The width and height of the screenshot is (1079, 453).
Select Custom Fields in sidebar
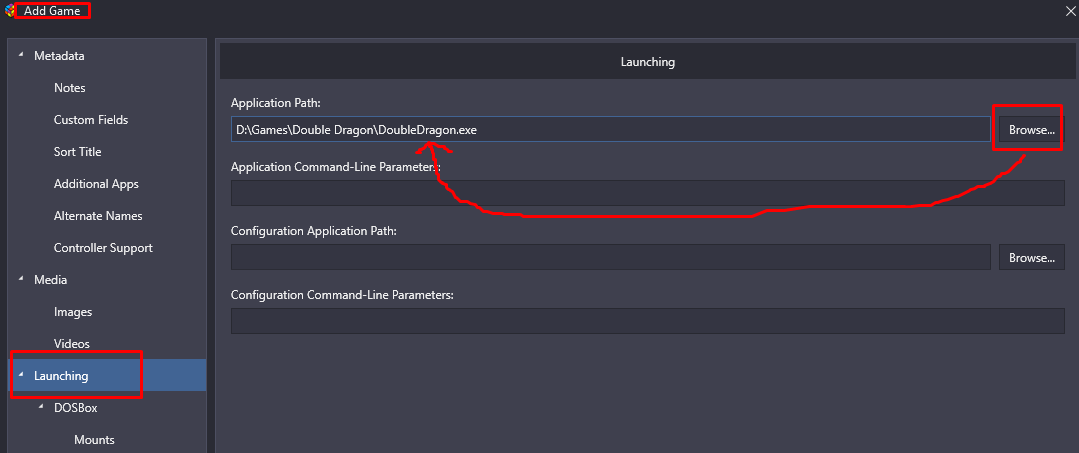click(91, 120)
